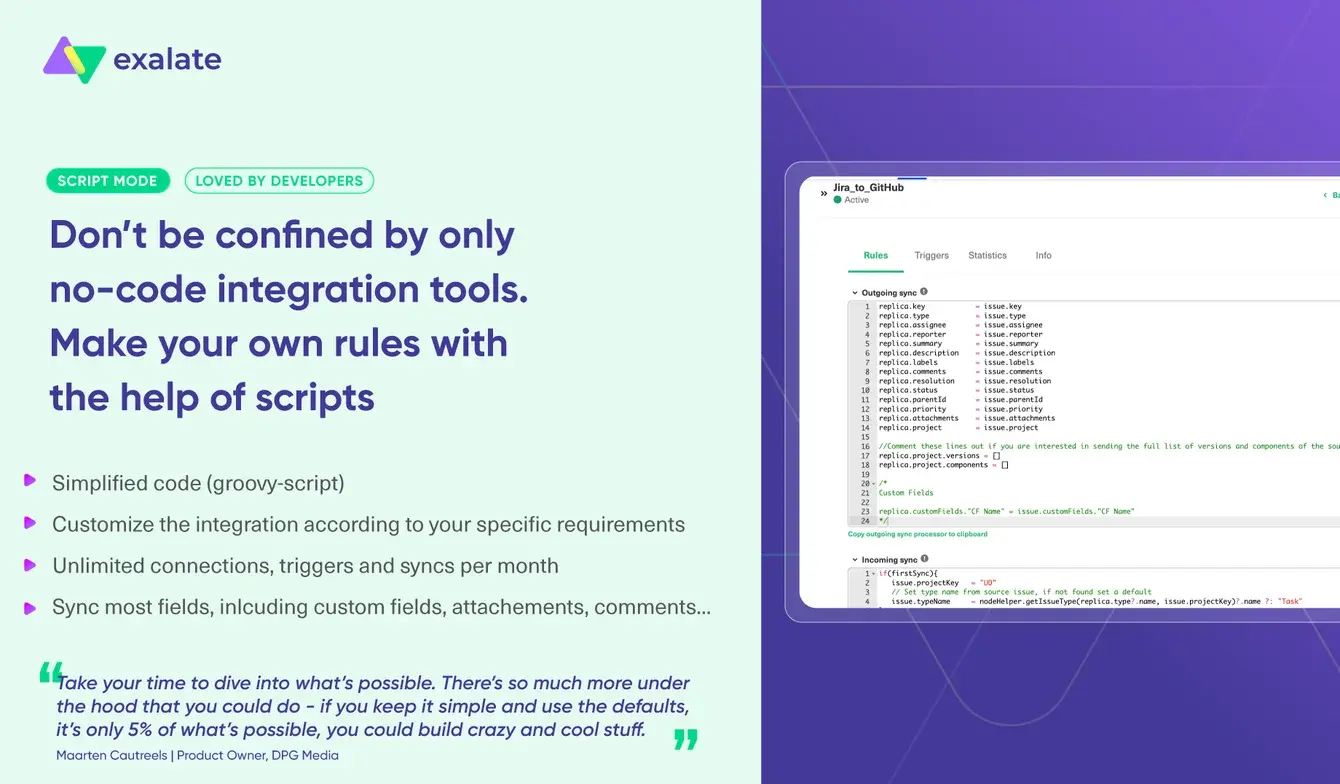This screenshot has height=784, width=1340.
Task: Click Copy outgoing sync processor to clipboard
Action: point(917,534)
